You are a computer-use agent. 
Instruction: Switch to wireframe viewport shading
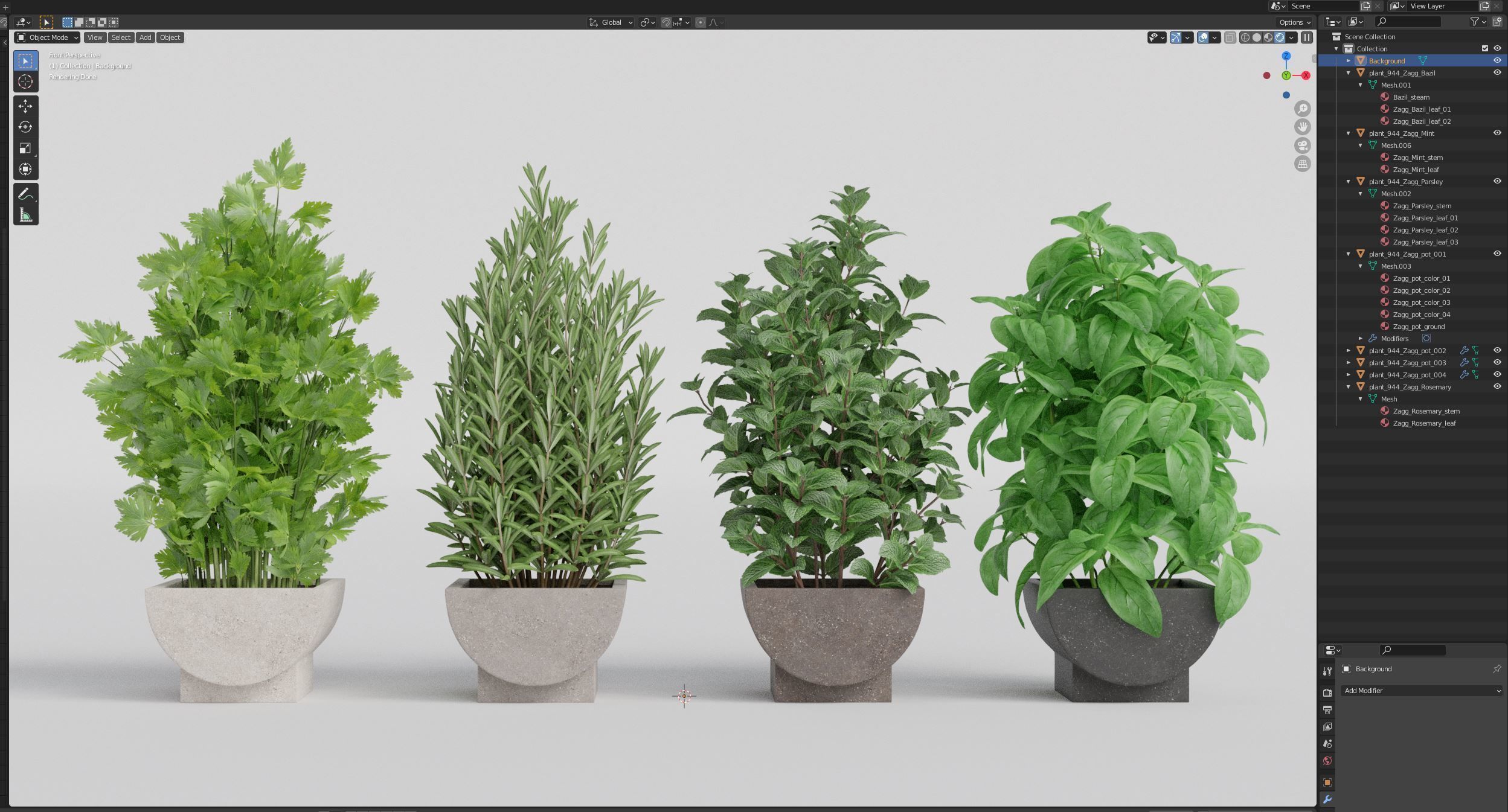[1245, 37]
